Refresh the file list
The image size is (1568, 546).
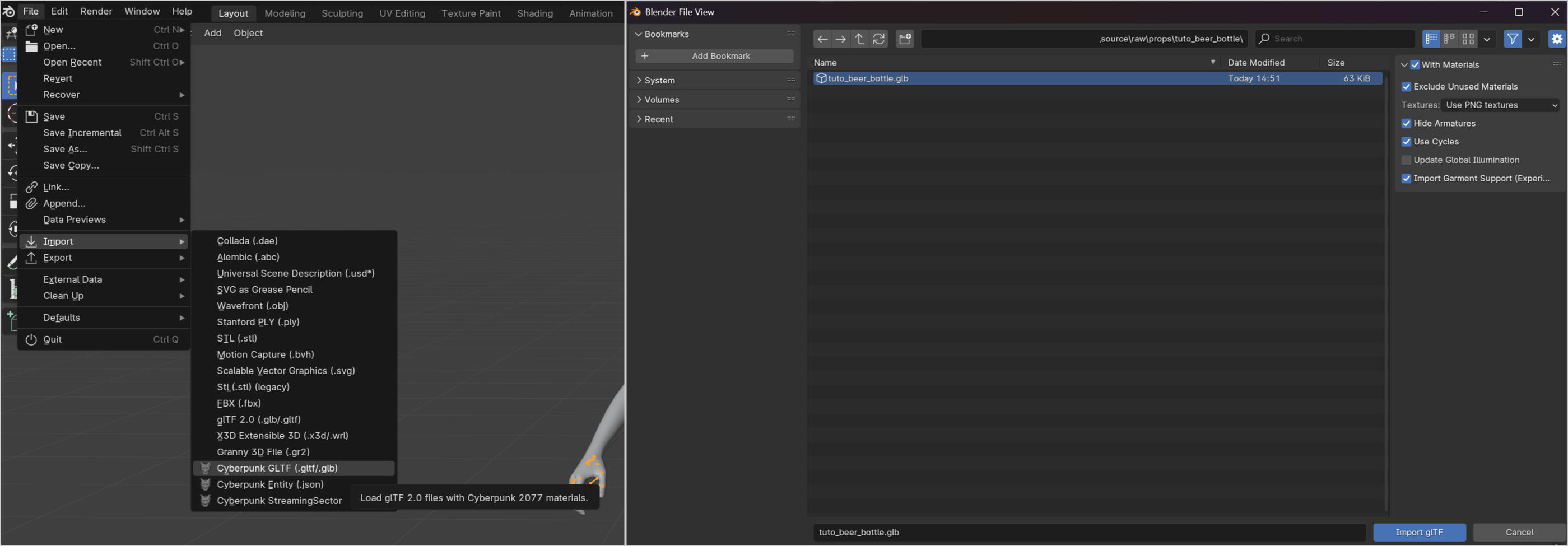[x=878, y=39]
